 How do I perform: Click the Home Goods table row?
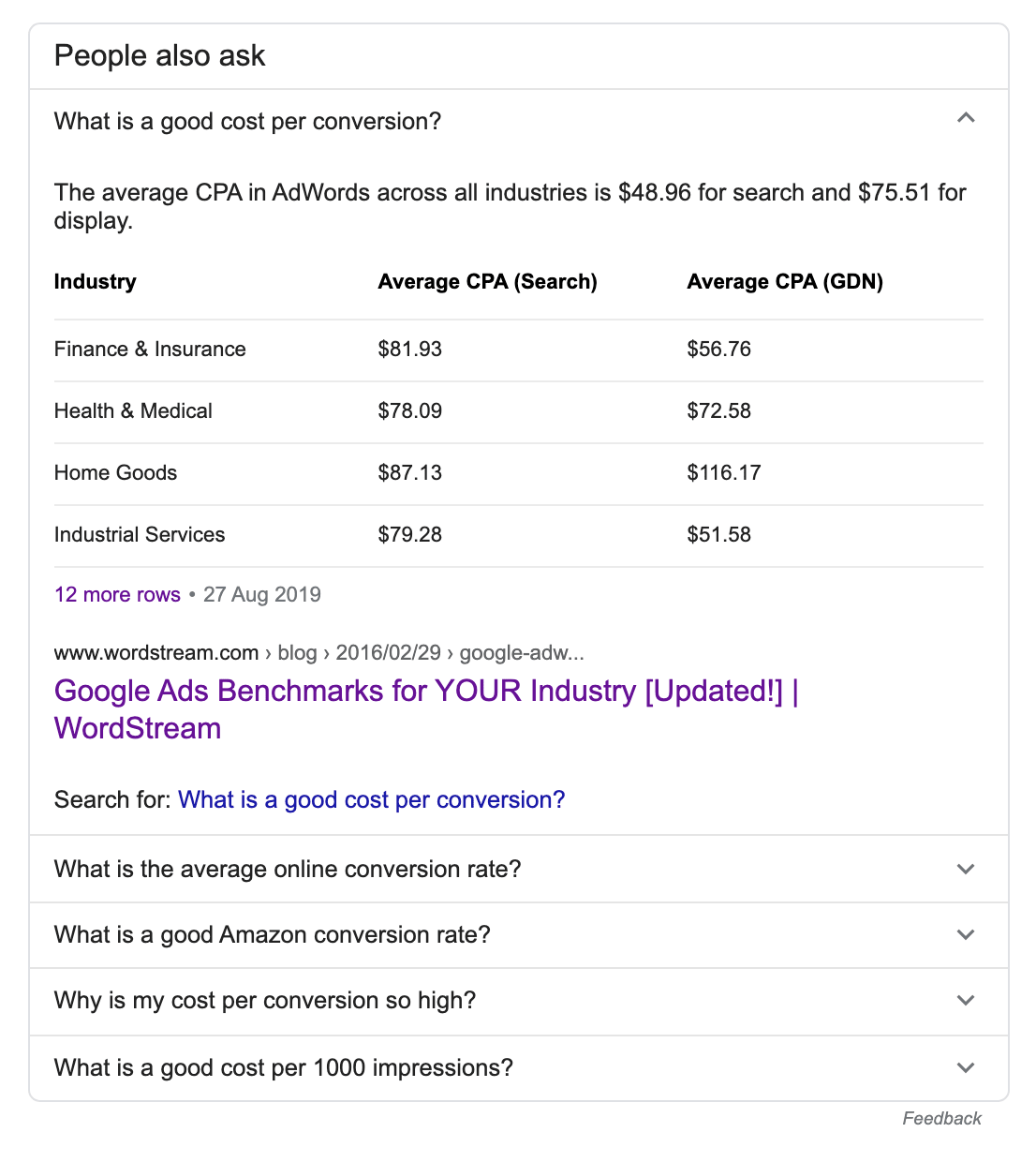click(x=115, y=473)
